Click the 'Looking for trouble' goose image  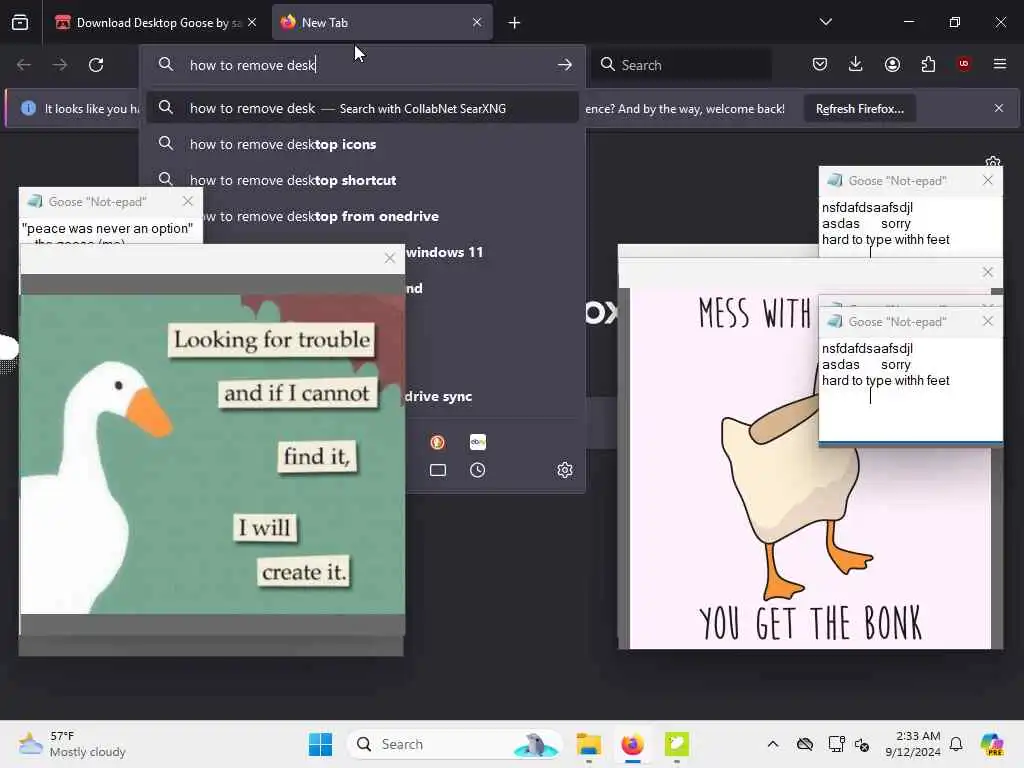pyautogui.click(x=213, y=455)
